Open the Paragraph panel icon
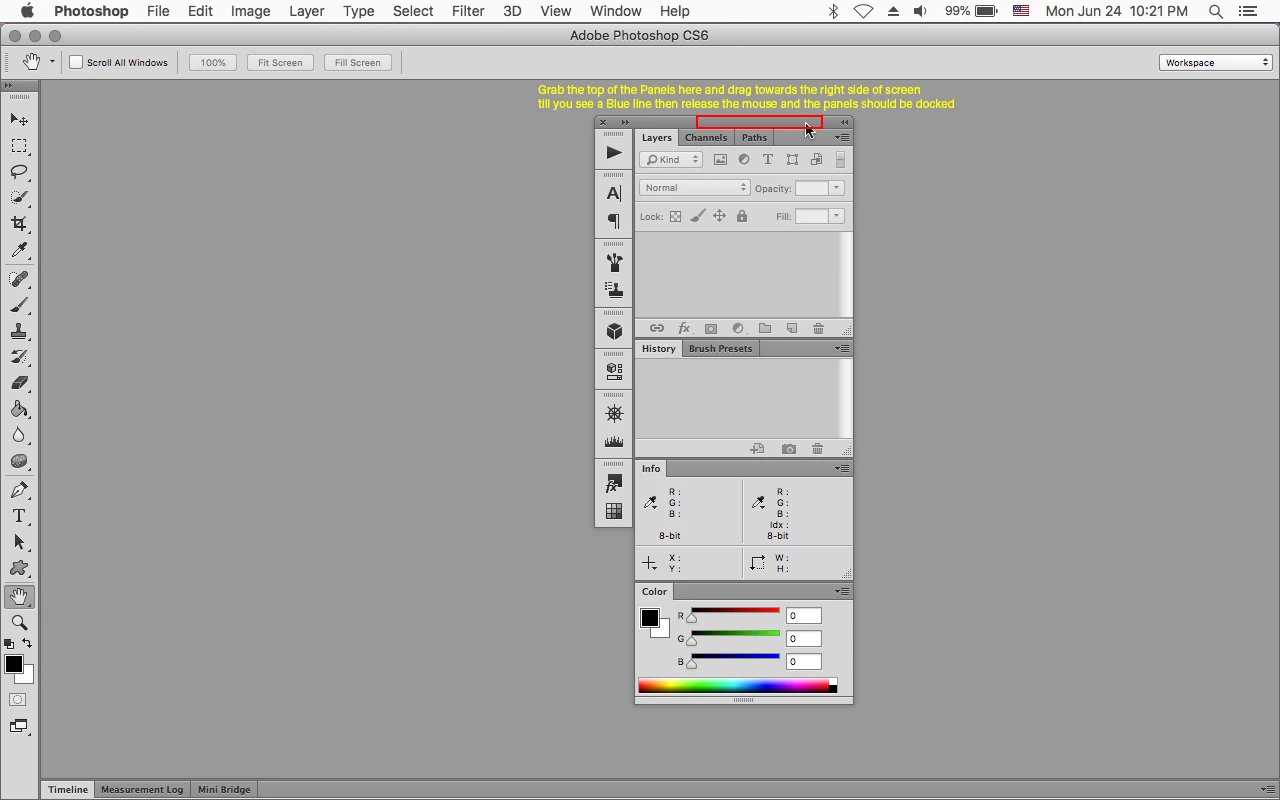Viewport: 1280px width, 800px height. (x=614, y=221)
